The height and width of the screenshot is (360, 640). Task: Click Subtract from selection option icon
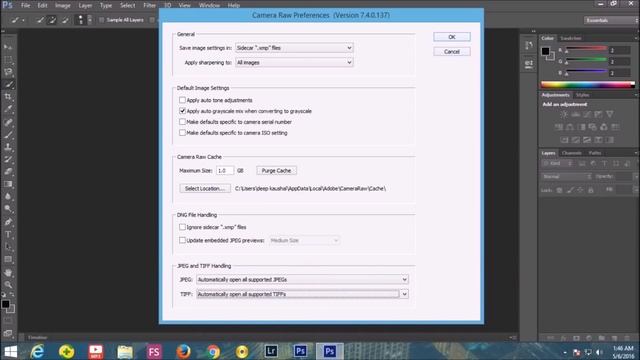click(x=65, y=20)
